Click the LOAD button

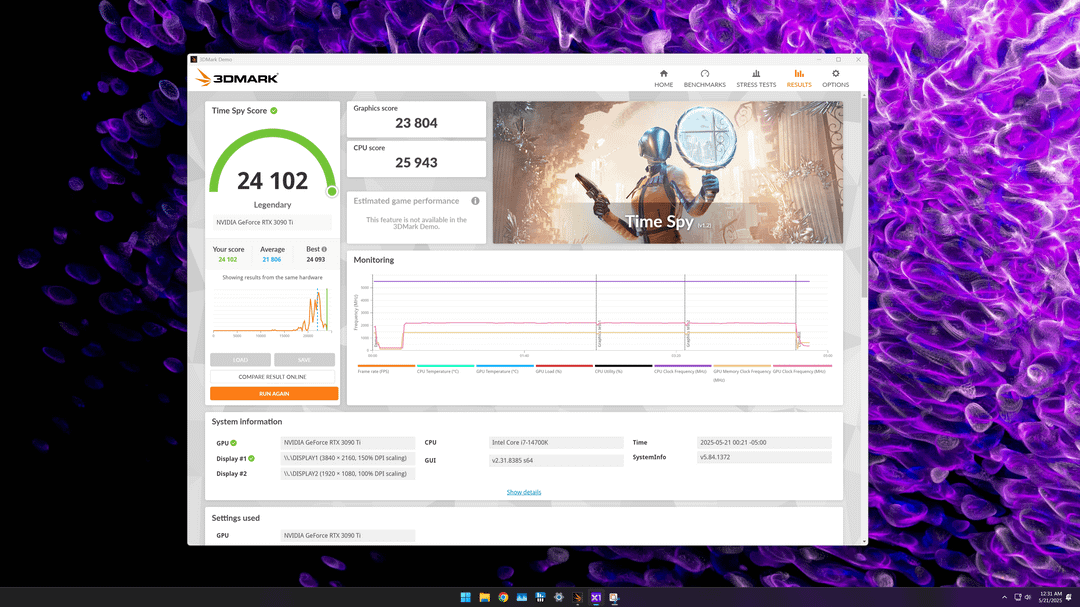[x=240, y=360]
